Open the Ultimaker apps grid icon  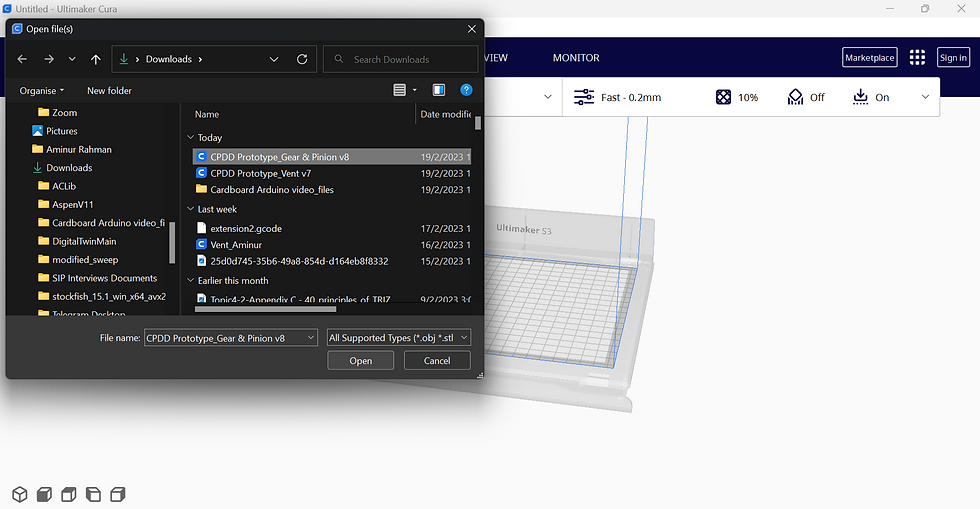(917, 58)
